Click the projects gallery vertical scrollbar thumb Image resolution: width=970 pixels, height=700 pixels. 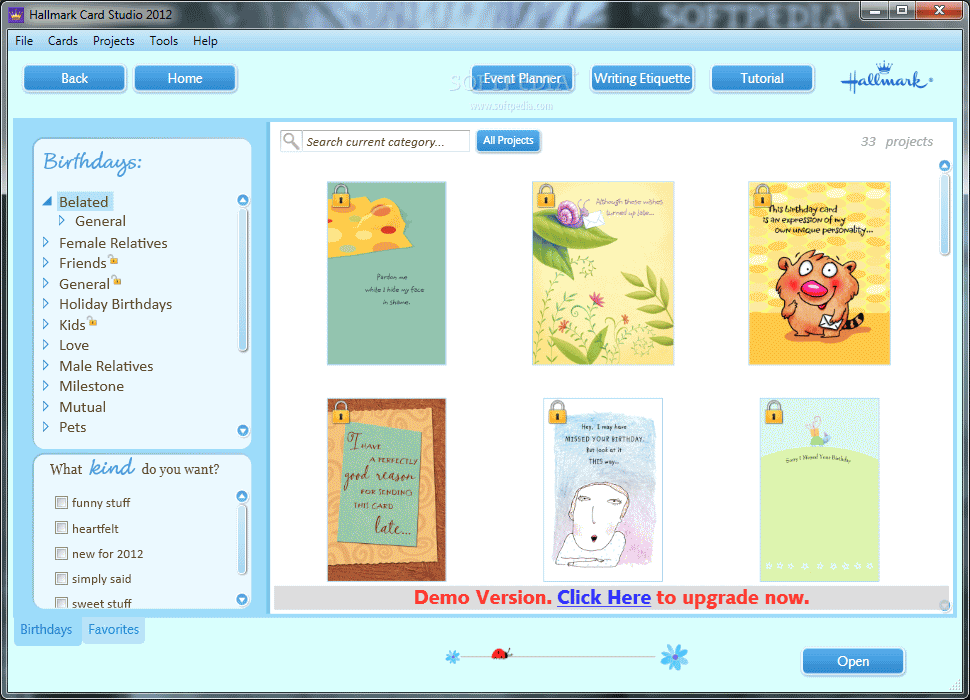pyautogui.click(x=944, y=214)
